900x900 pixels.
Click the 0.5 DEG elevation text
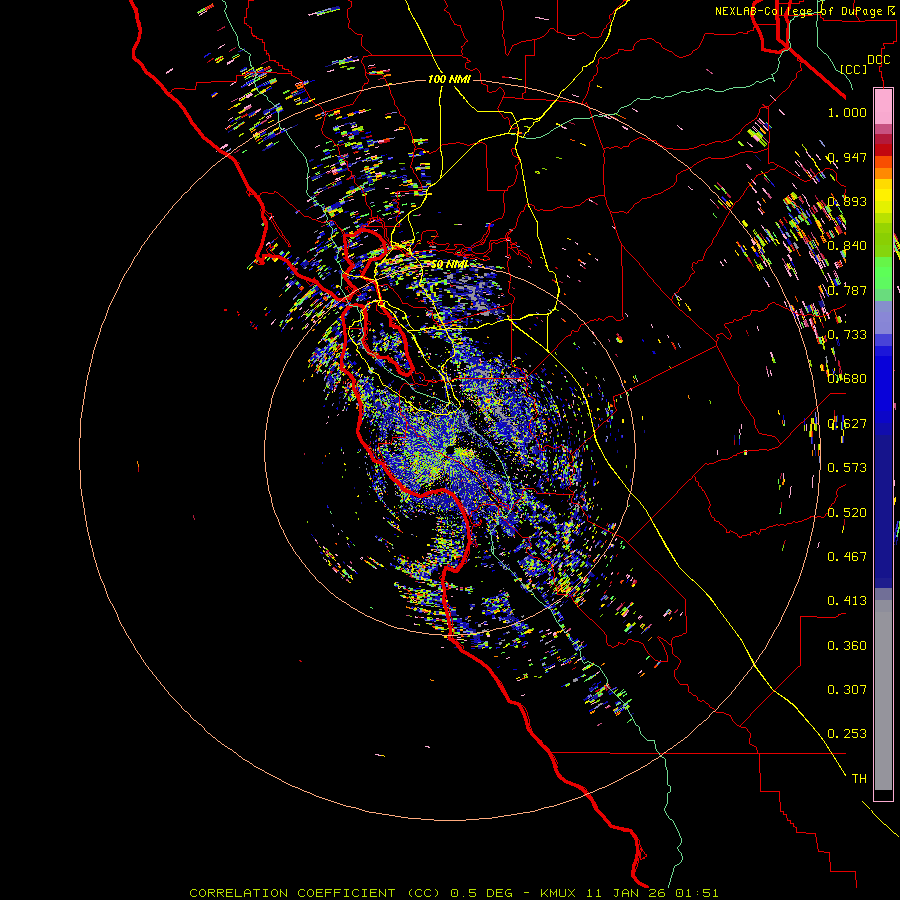point(482,893)
